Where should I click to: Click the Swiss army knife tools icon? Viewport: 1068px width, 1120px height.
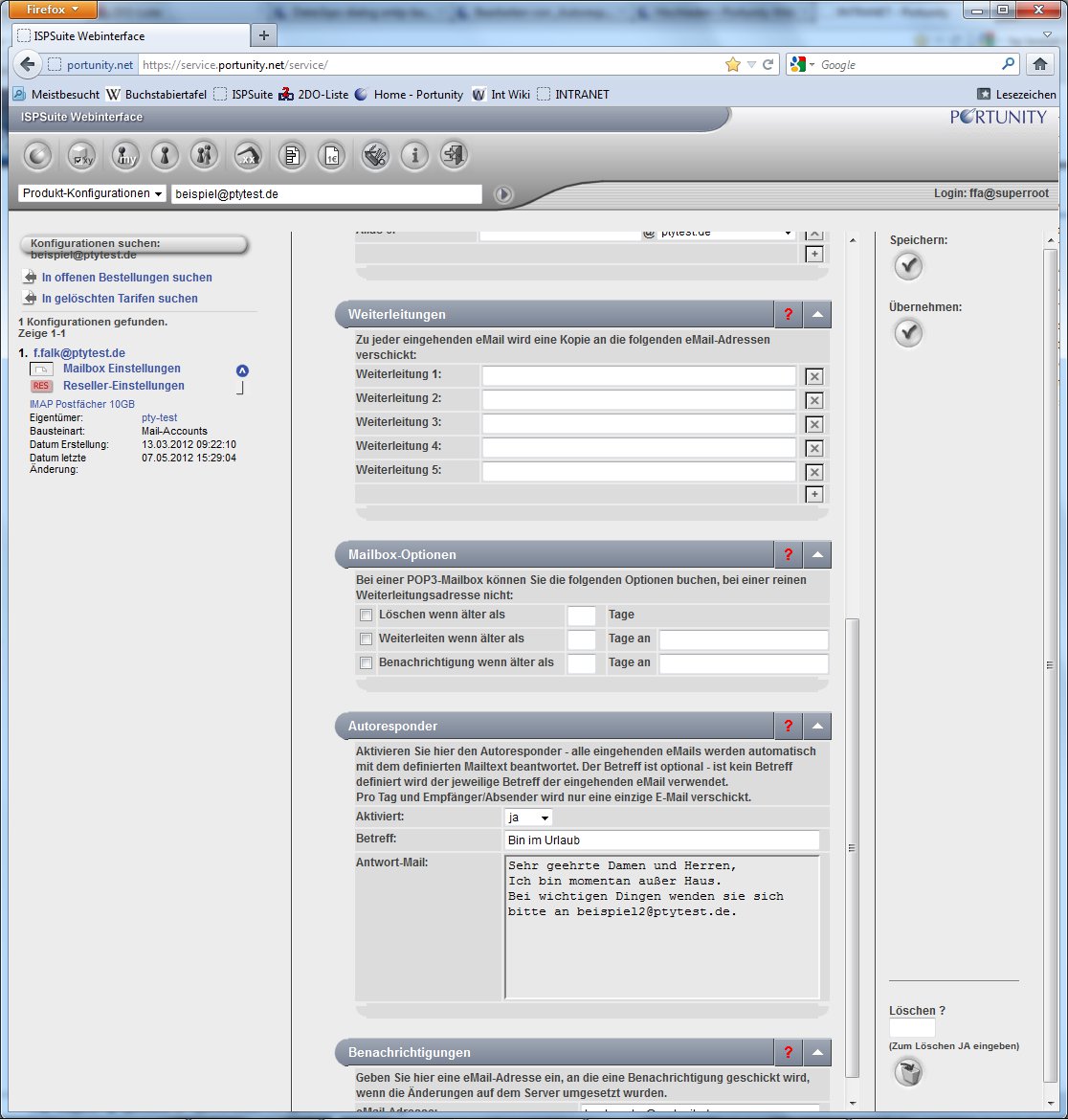click(x=374, y=156)
